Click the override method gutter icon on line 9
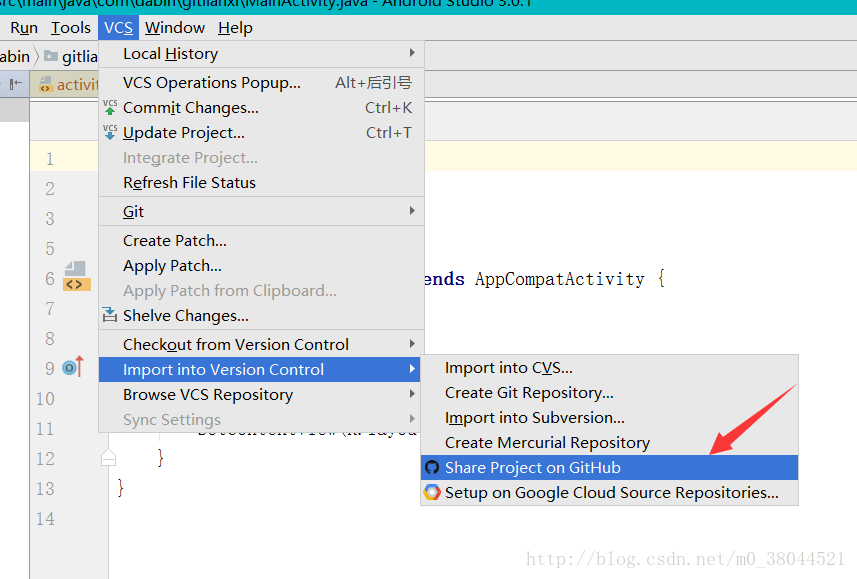 point(72,368)
